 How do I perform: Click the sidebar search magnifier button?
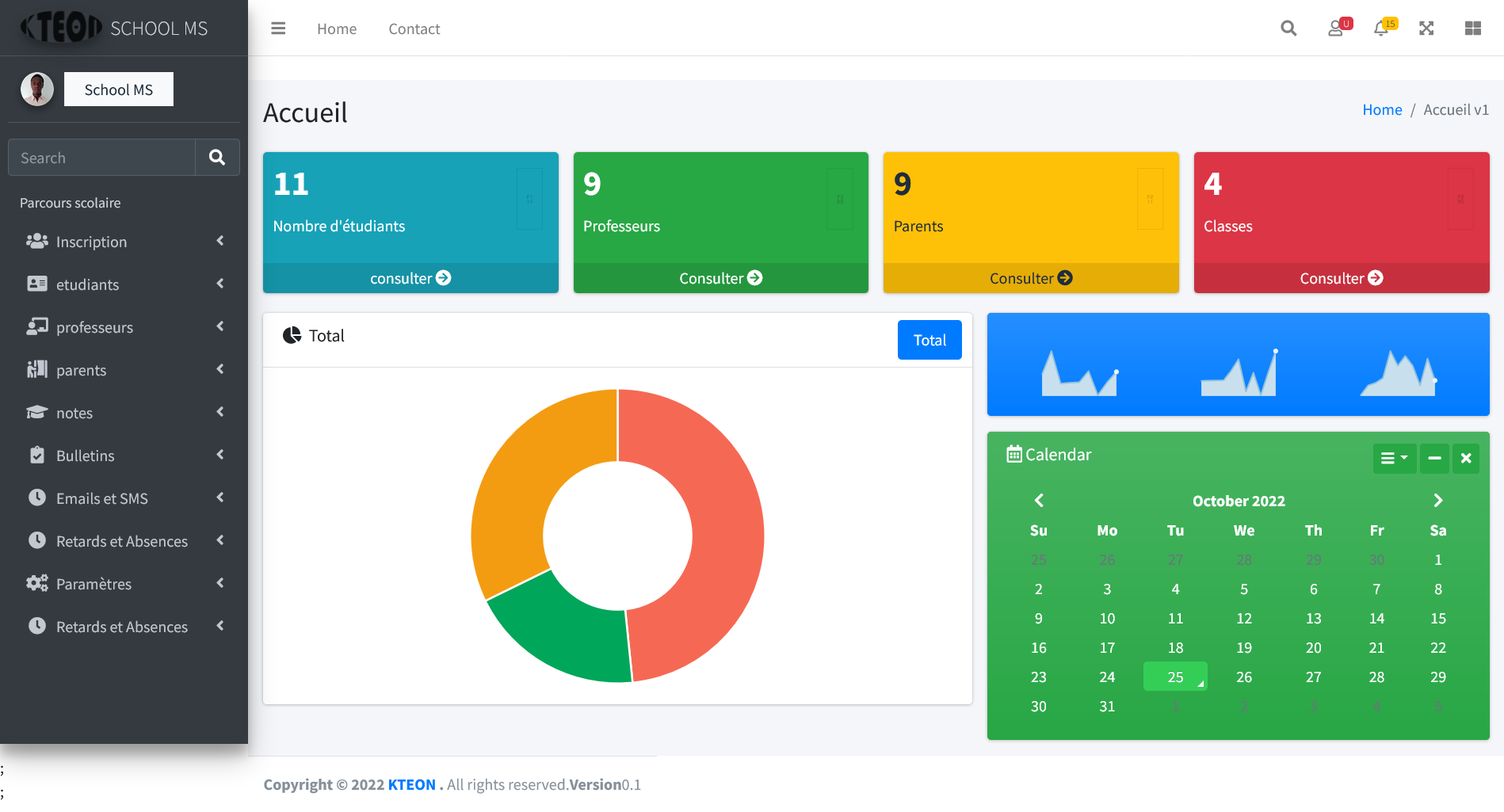pyautogui.click(x=217, y=158)
